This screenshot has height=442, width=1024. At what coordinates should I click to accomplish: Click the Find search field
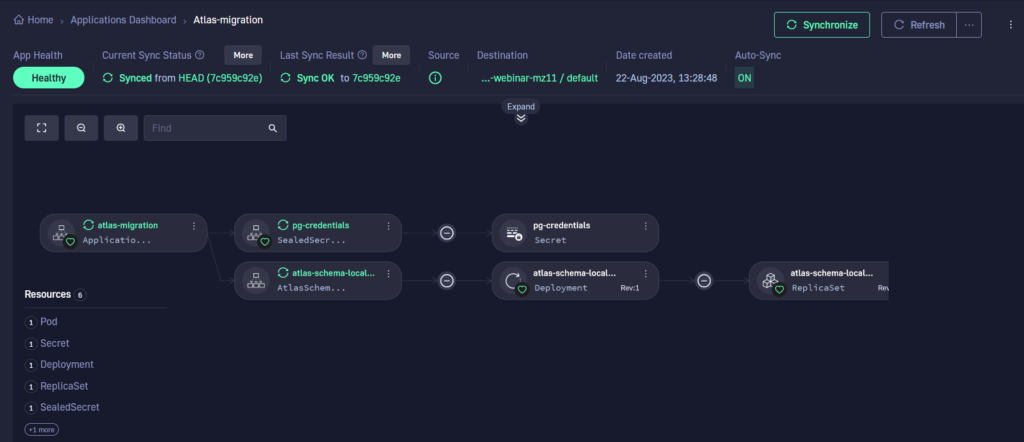pyautogui.click(x=215, y=128)
